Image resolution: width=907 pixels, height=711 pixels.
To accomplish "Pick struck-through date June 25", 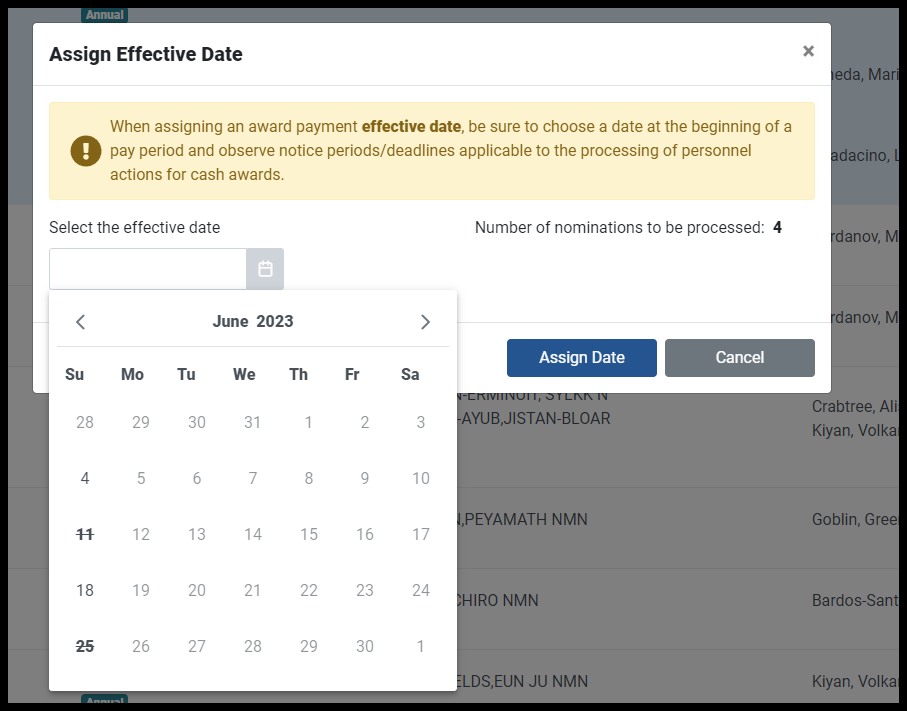I will click(85, 646).
